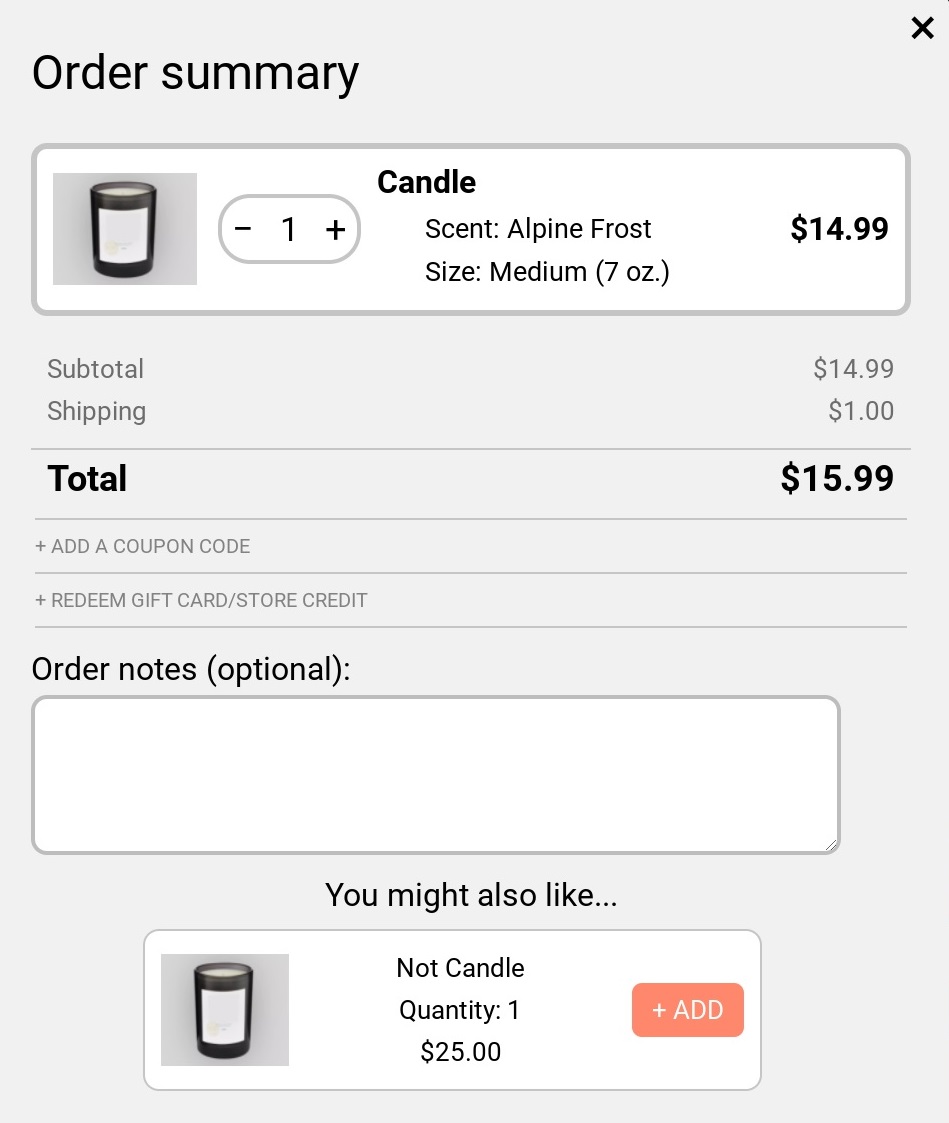This screenshot has height=1123, width=949.
Task: Add Not Candle to the order
Action: click(x=688, y=1010)
